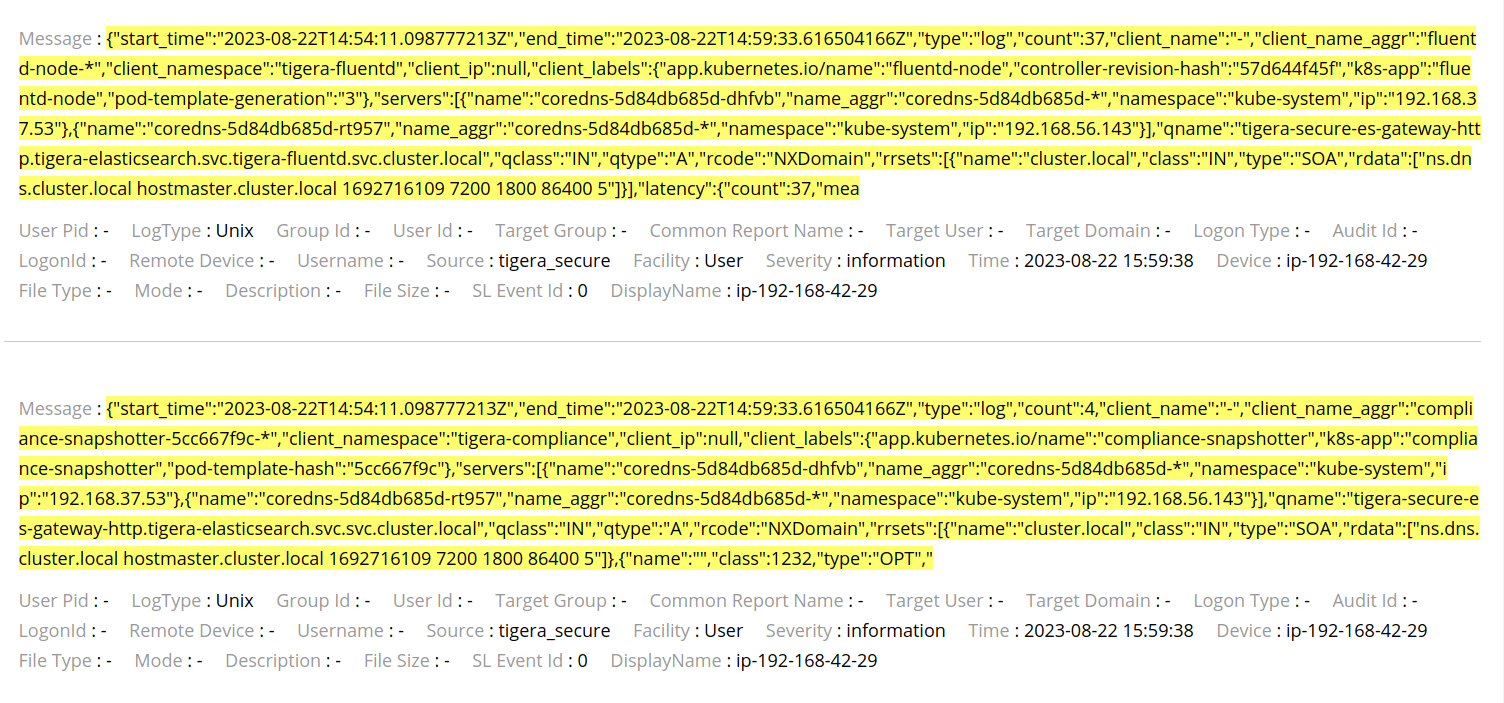Click Device value ip-192-168-42-29 in compliance-snapshotter entry

(x=1357, y=631)
